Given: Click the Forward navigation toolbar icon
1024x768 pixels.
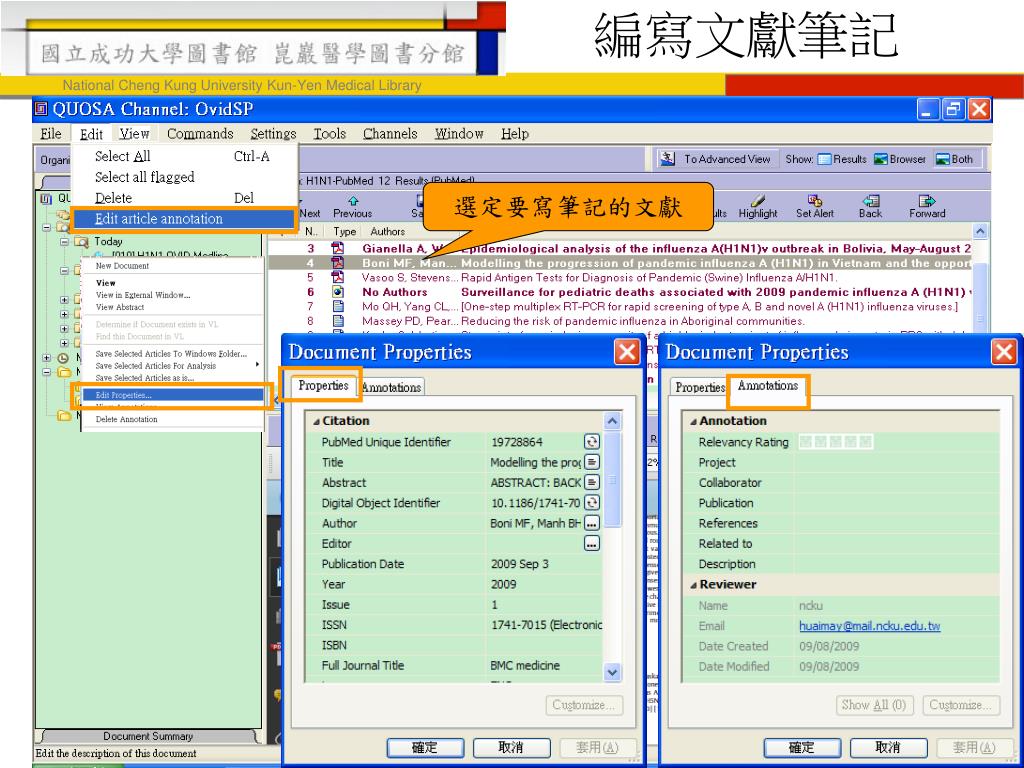Looking at the screenshot, I should click(x=927, y=200).
